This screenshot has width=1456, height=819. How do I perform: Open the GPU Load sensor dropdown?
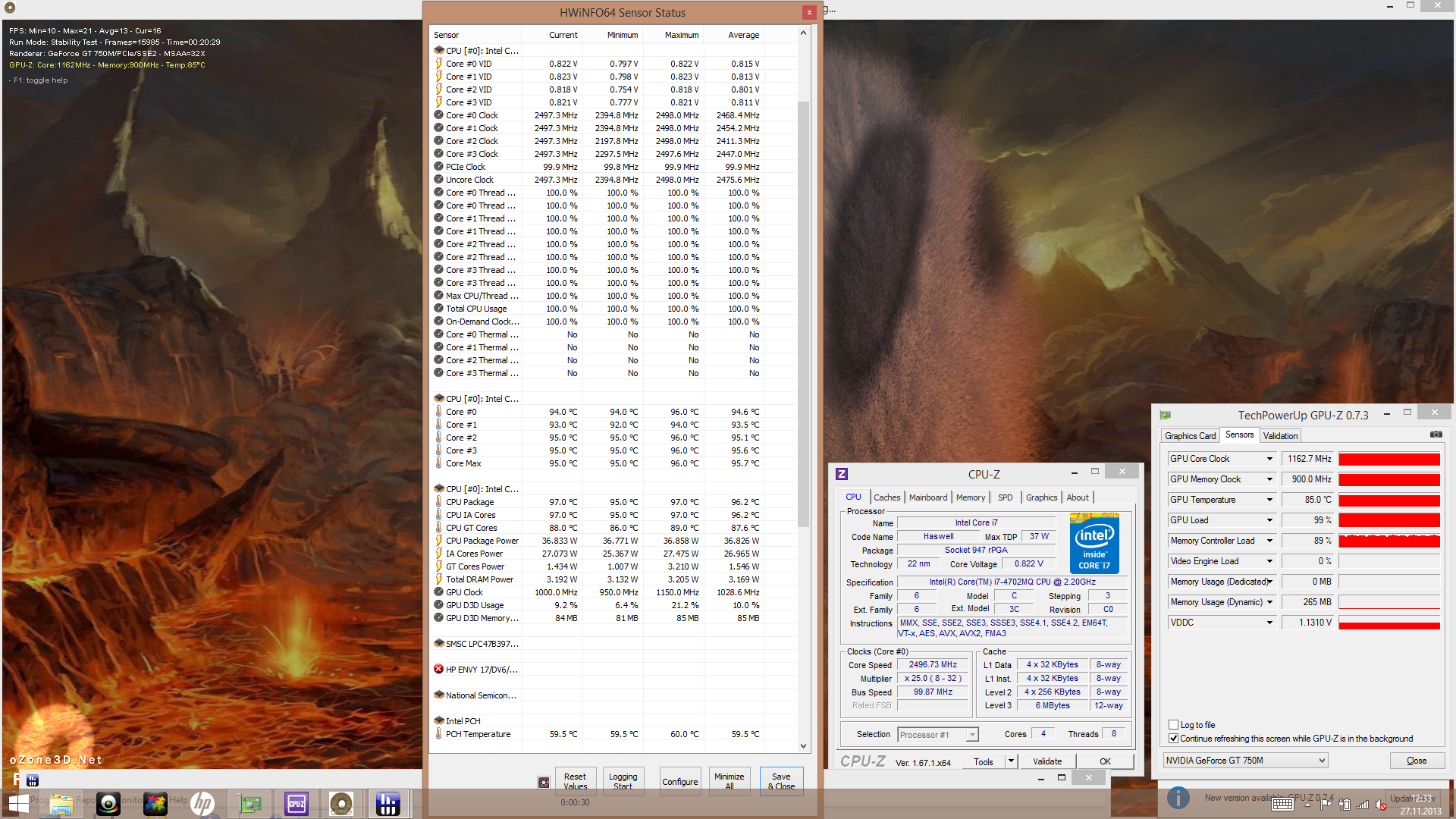1269,520
